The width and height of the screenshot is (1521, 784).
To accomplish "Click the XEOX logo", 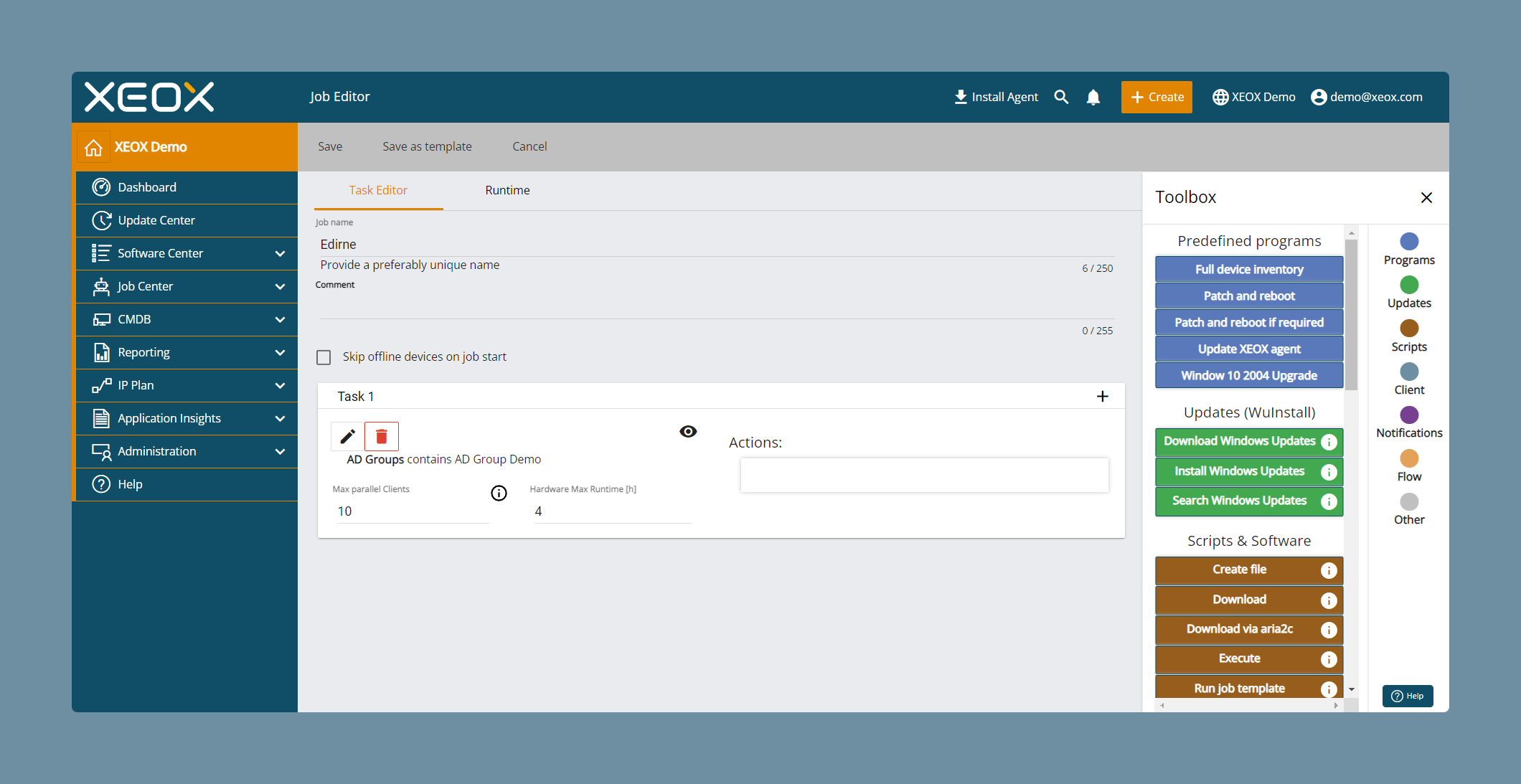I will click(149, 97).
